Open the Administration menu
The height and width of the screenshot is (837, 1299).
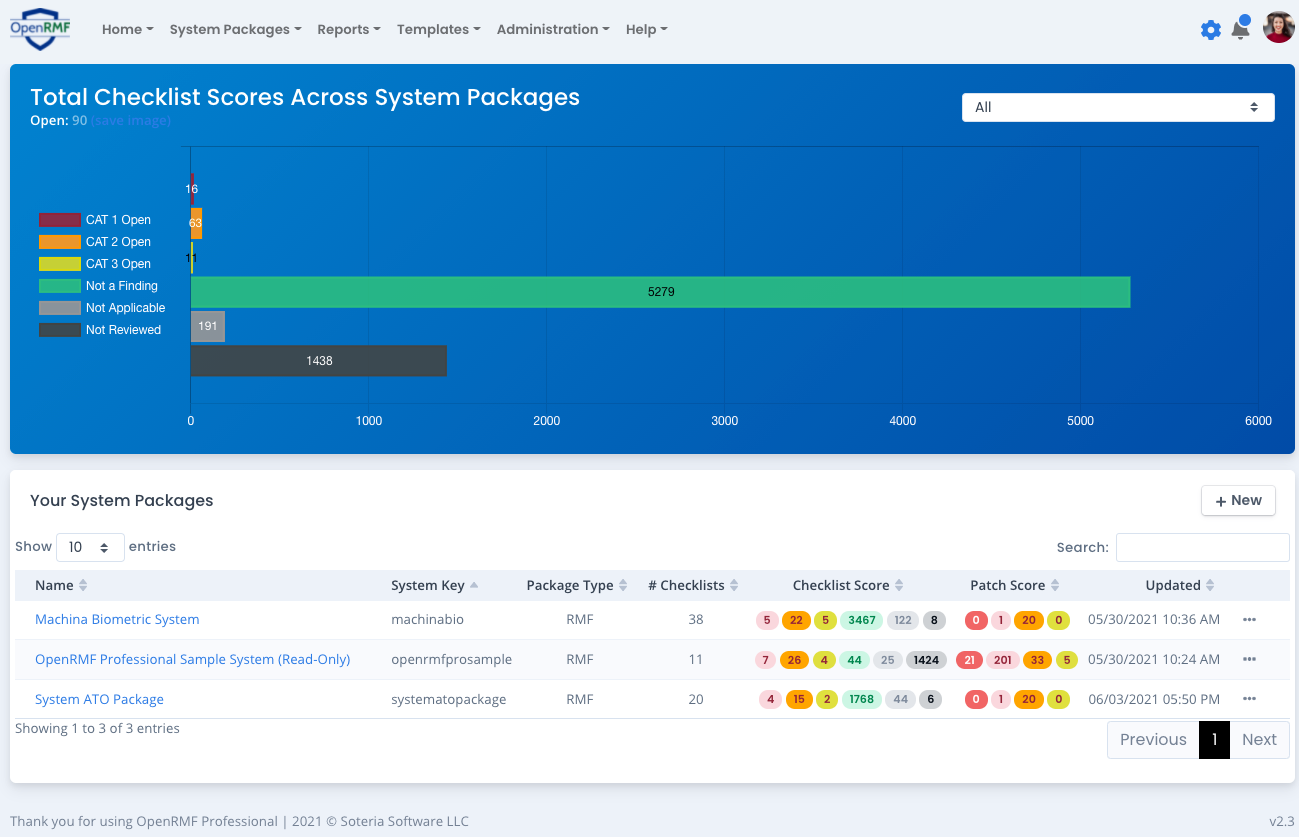pyautogui.click(x=552, y=29)
